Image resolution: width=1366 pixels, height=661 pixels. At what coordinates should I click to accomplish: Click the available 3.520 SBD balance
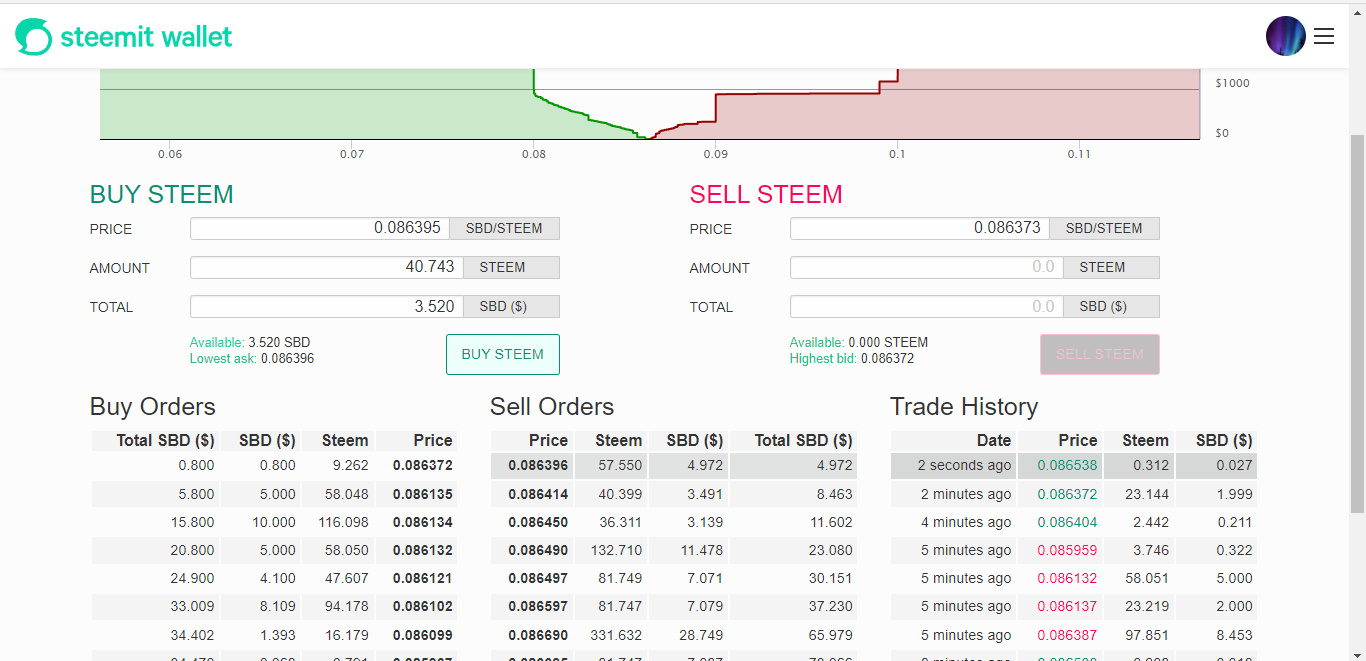point(279,342)
